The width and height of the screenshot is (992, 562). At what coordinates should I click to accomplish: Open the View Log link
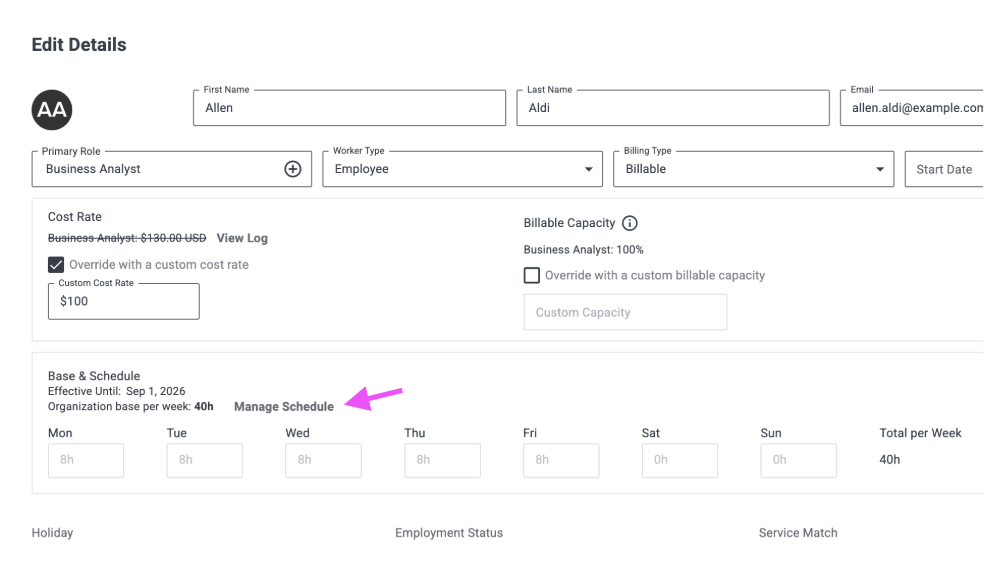(x=242, y=238)
